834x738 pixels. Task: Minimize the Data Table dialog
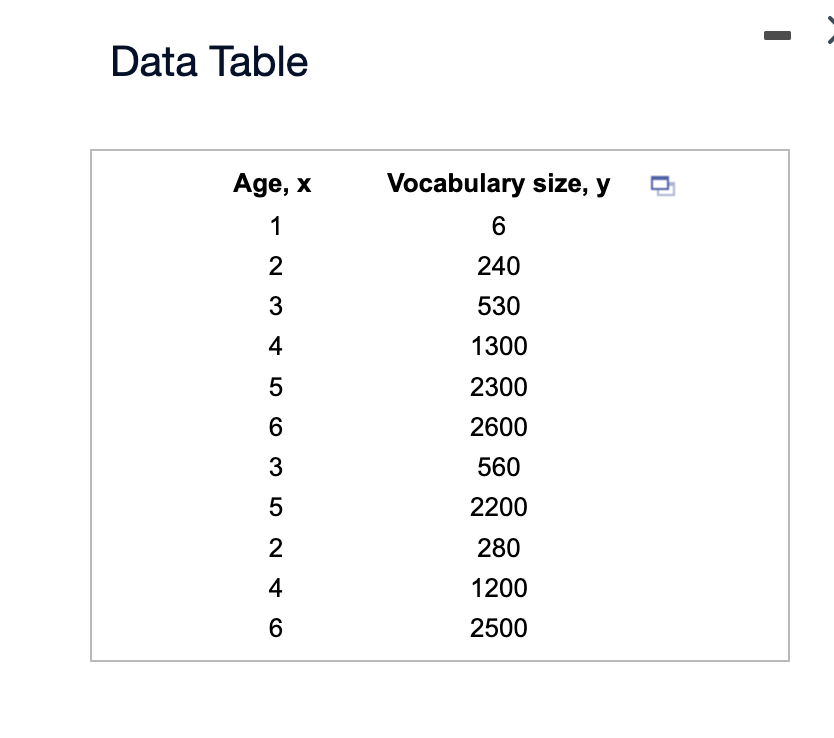click(777, 36)
